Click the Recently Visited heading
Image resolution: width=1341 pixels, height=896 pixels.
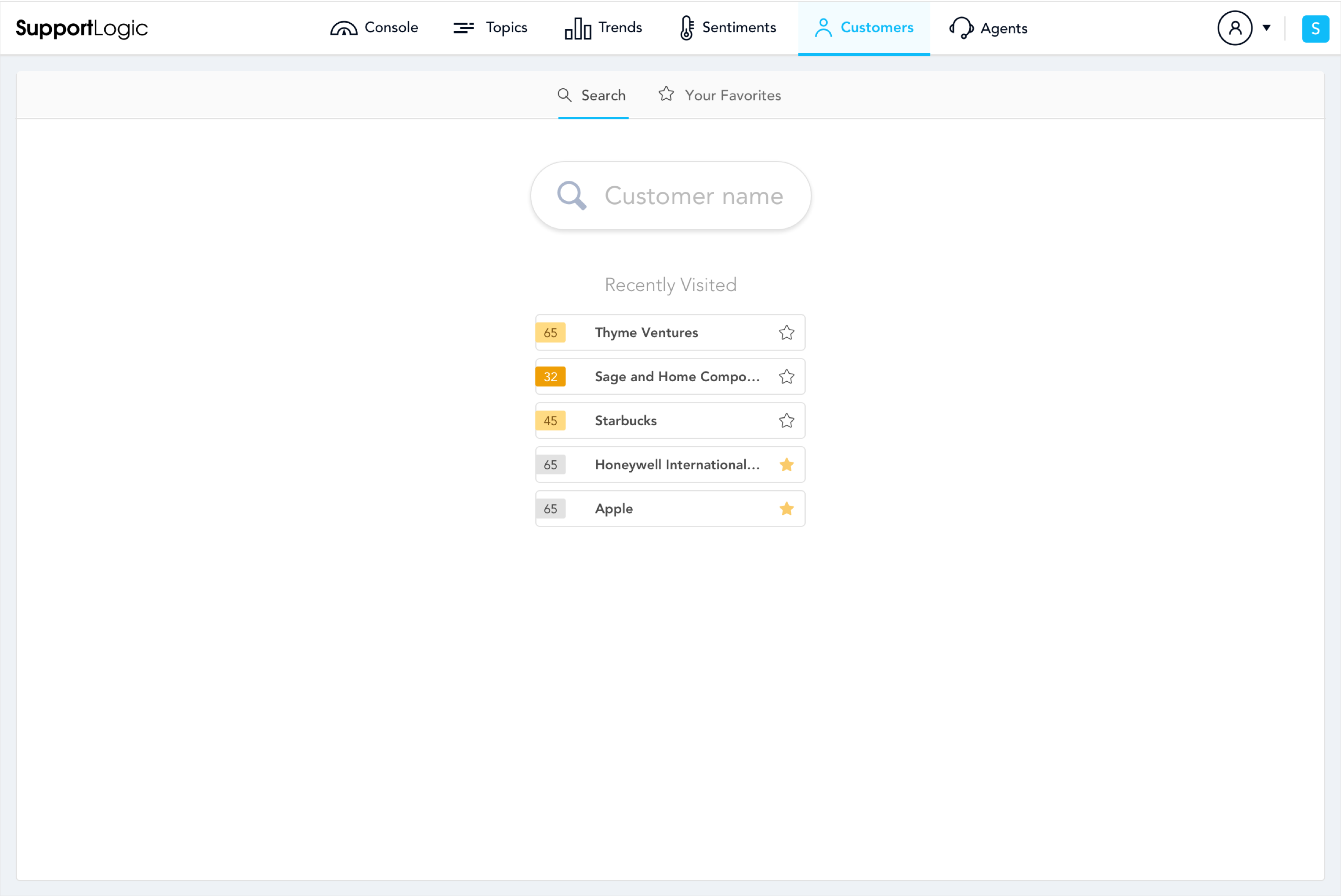(670, 285)
